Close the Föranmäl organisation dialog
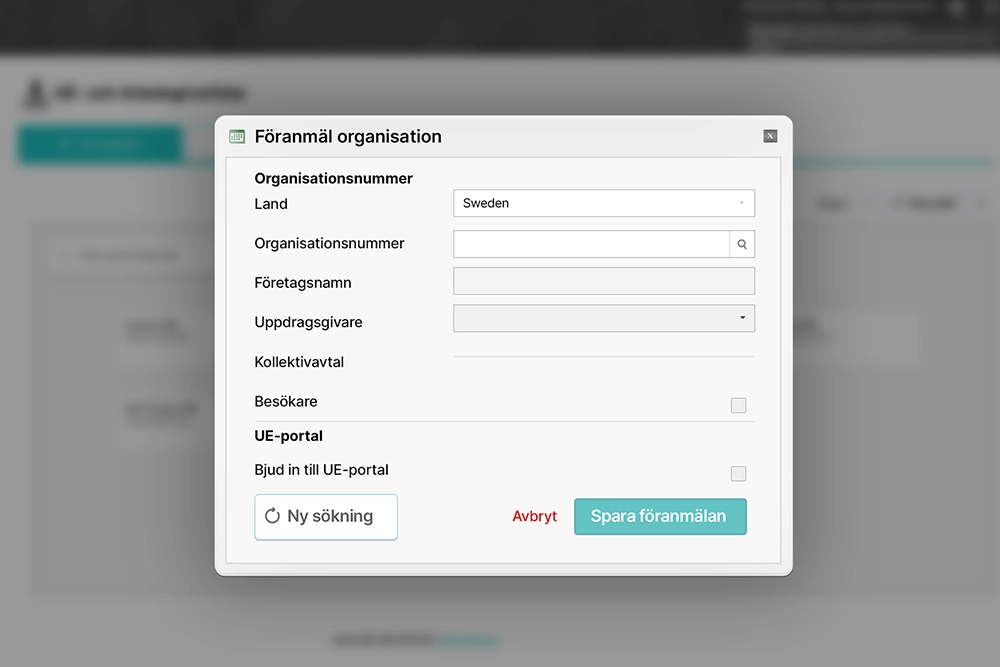Image resolution: width=1000 pixels, height=667 pixels. [770, 136]
